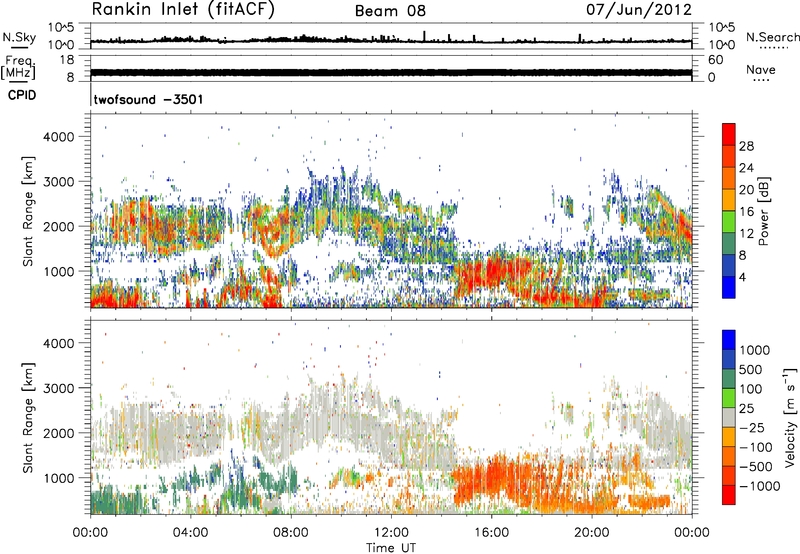The image size is (800, 554).
Task: Click the 500 value on velocity colorbar
Action: click(750, 369)
